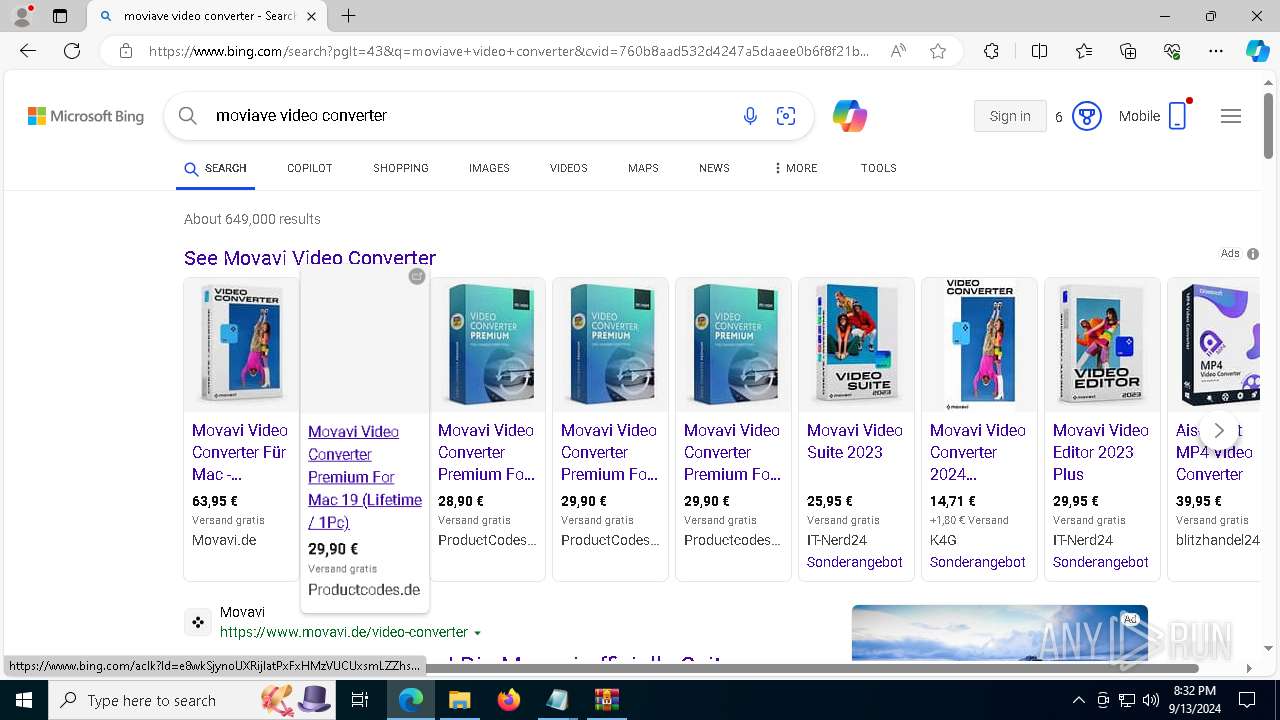This screenshot has width=1280, height=720.
Task: Select the SEARCH tab
Action: coord(215,168)
